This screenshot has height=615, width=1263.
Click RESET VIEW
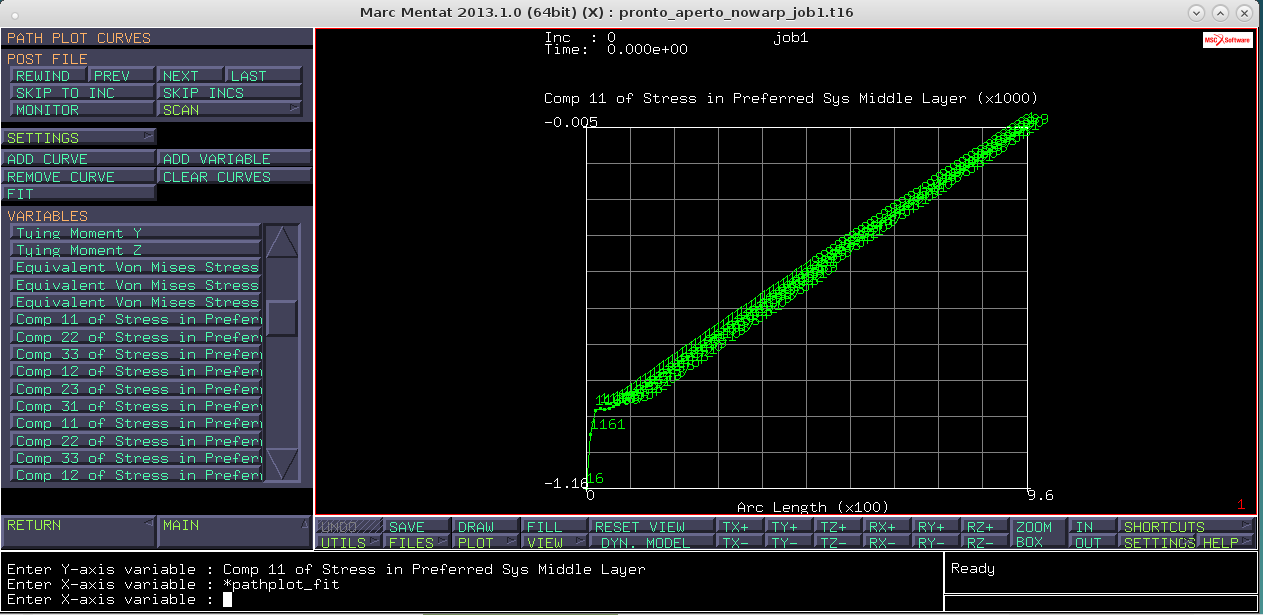point(653,526)
